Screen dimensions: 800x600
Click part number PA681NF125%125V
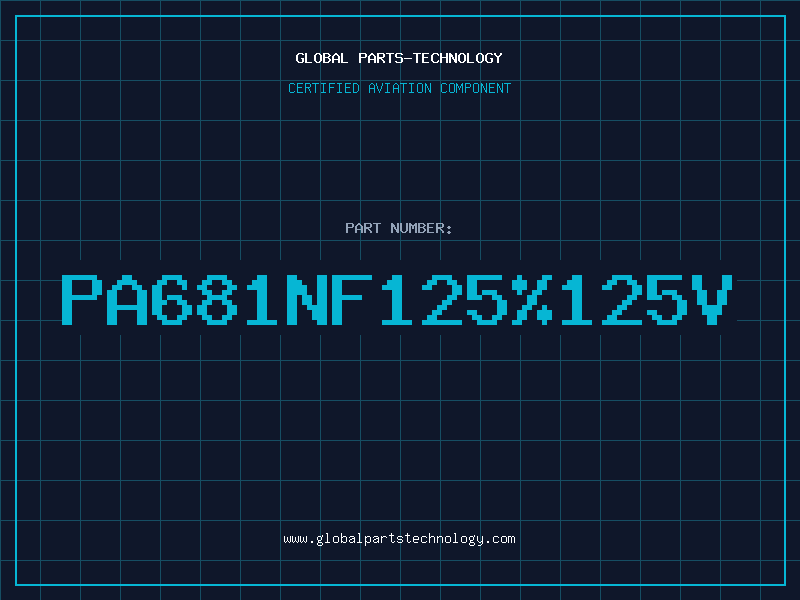[x=397, y=300]
